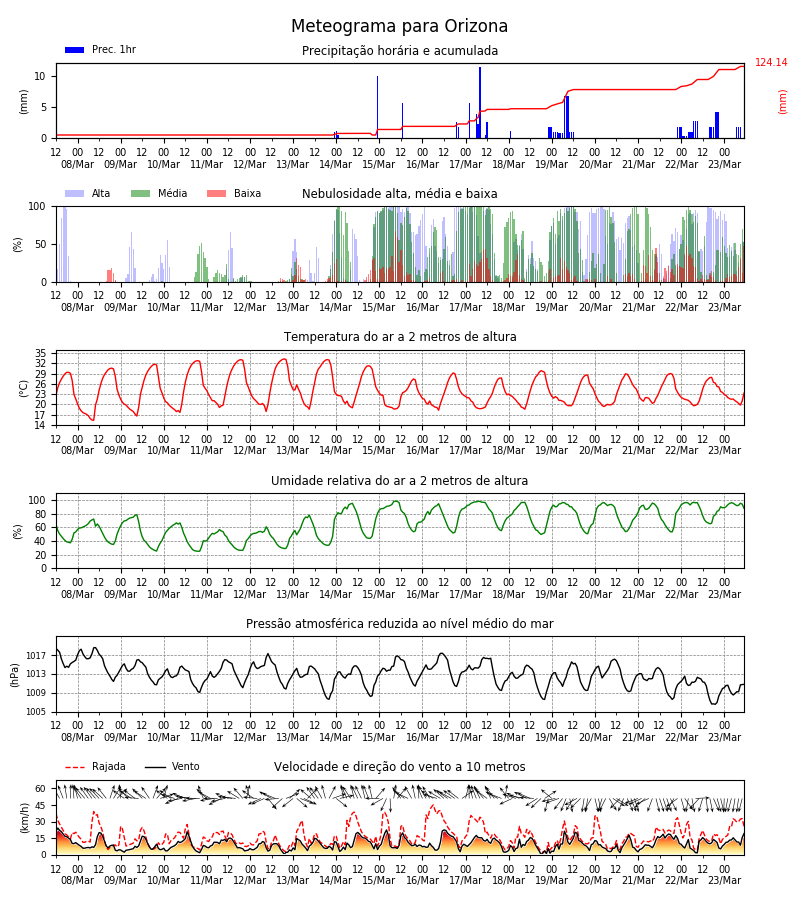Click the Umidade relativa do ar chart title
The width and height of the screenshot is (800, 900).
[x=399, y=480]
